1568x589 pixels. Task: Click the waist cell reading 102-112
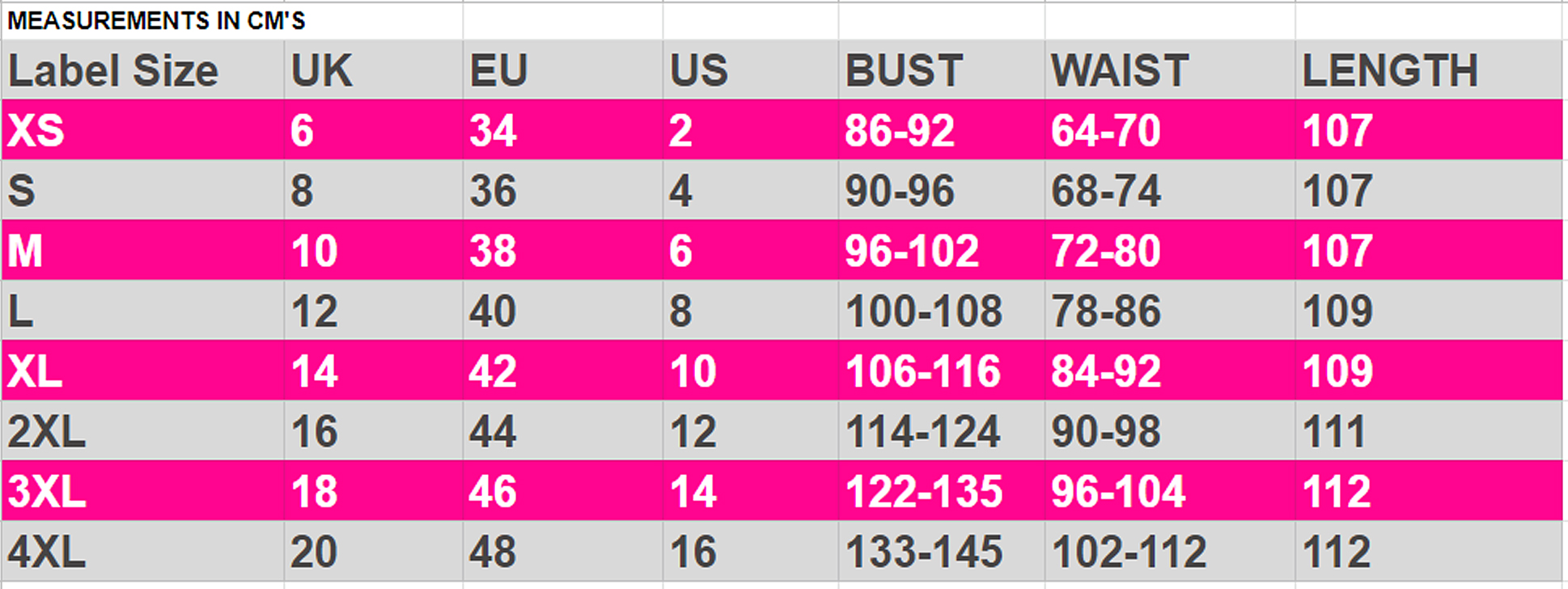click(x=1170, y=551)
